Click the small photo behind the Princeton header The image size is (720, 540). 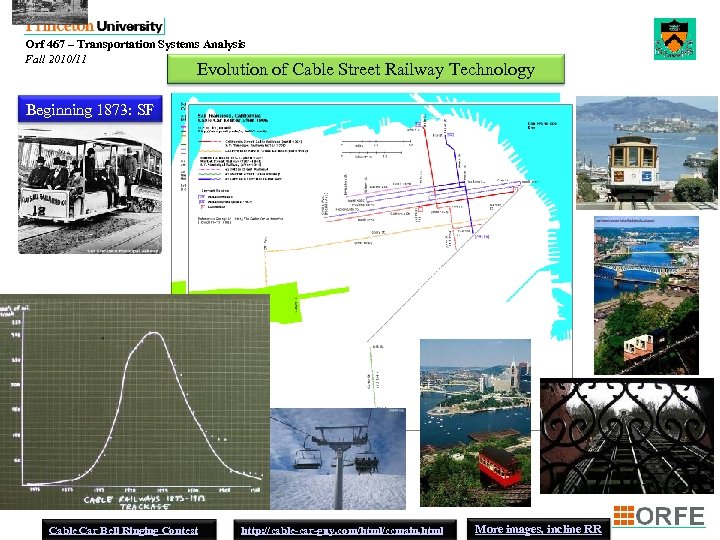[x=50, y=12]
